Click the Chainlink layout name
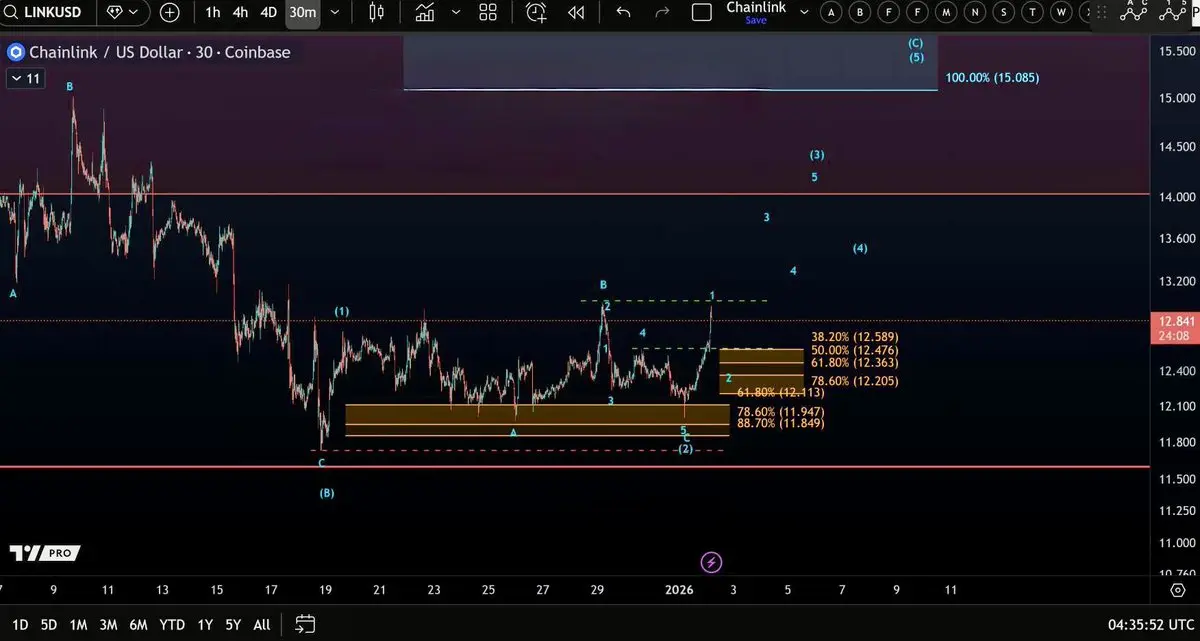The image size is (1200, 641). click(756, 7)
